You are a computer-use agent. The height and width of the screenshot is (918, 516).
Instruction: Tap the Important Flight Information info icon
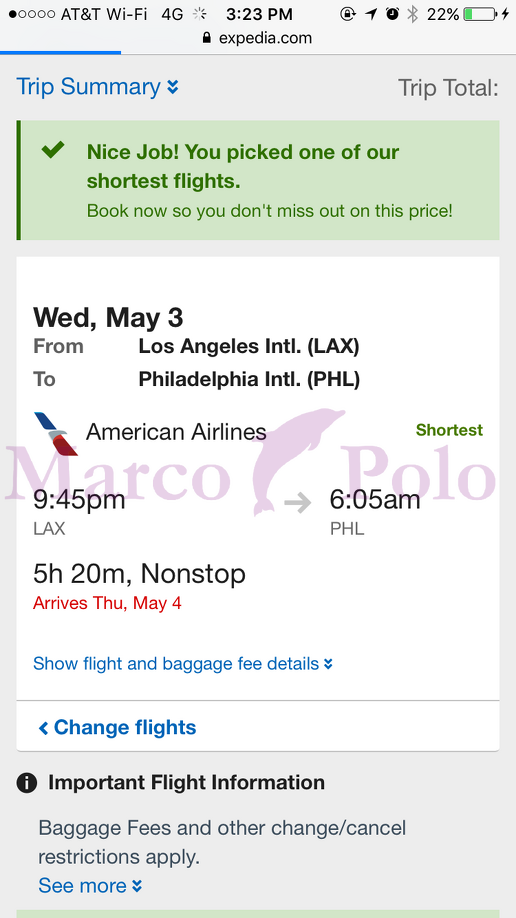click(27, 783)
